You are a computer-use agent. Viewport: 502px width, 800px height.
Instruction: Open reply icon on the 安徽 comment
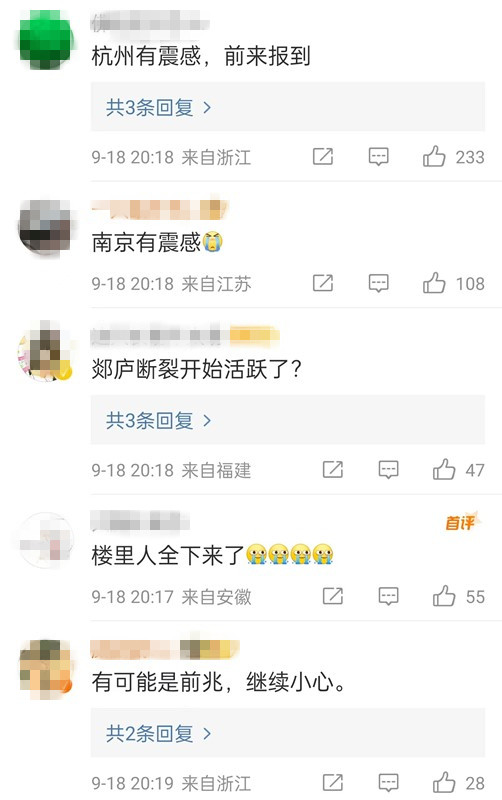(x=388, y=596)
